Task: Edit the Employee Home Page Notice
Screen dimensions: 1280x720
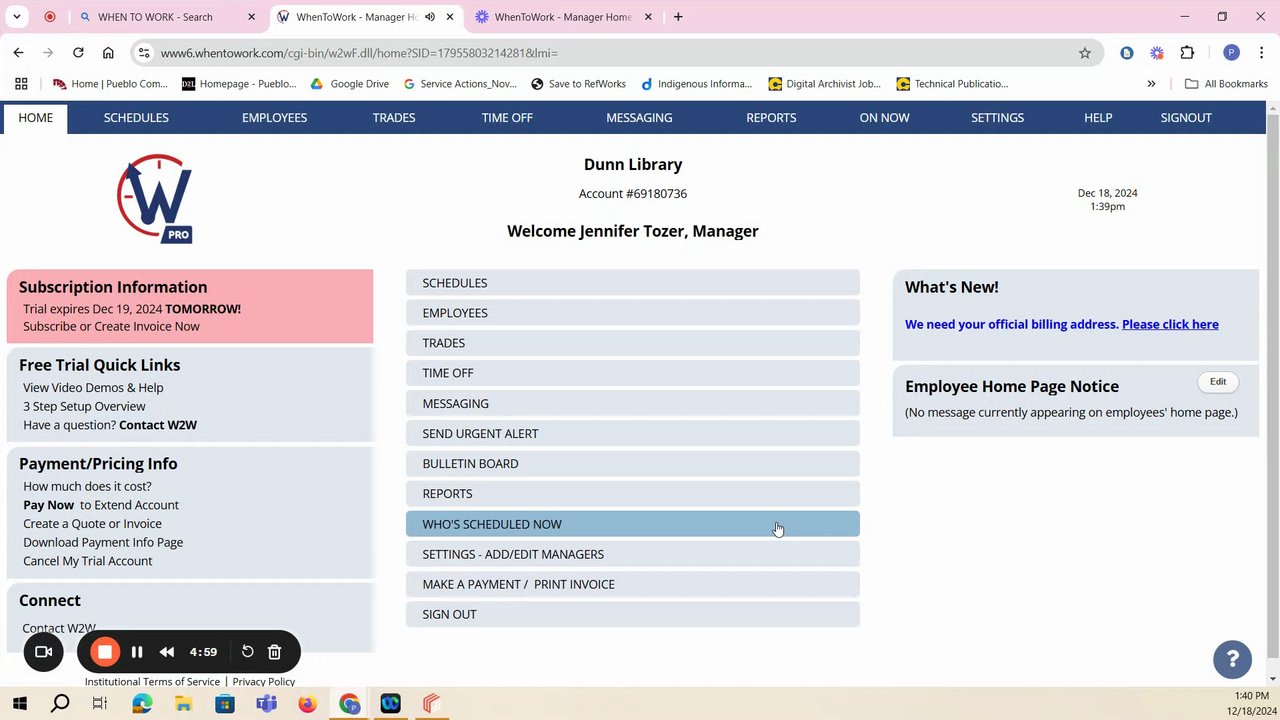Action: pos(1218,382)
